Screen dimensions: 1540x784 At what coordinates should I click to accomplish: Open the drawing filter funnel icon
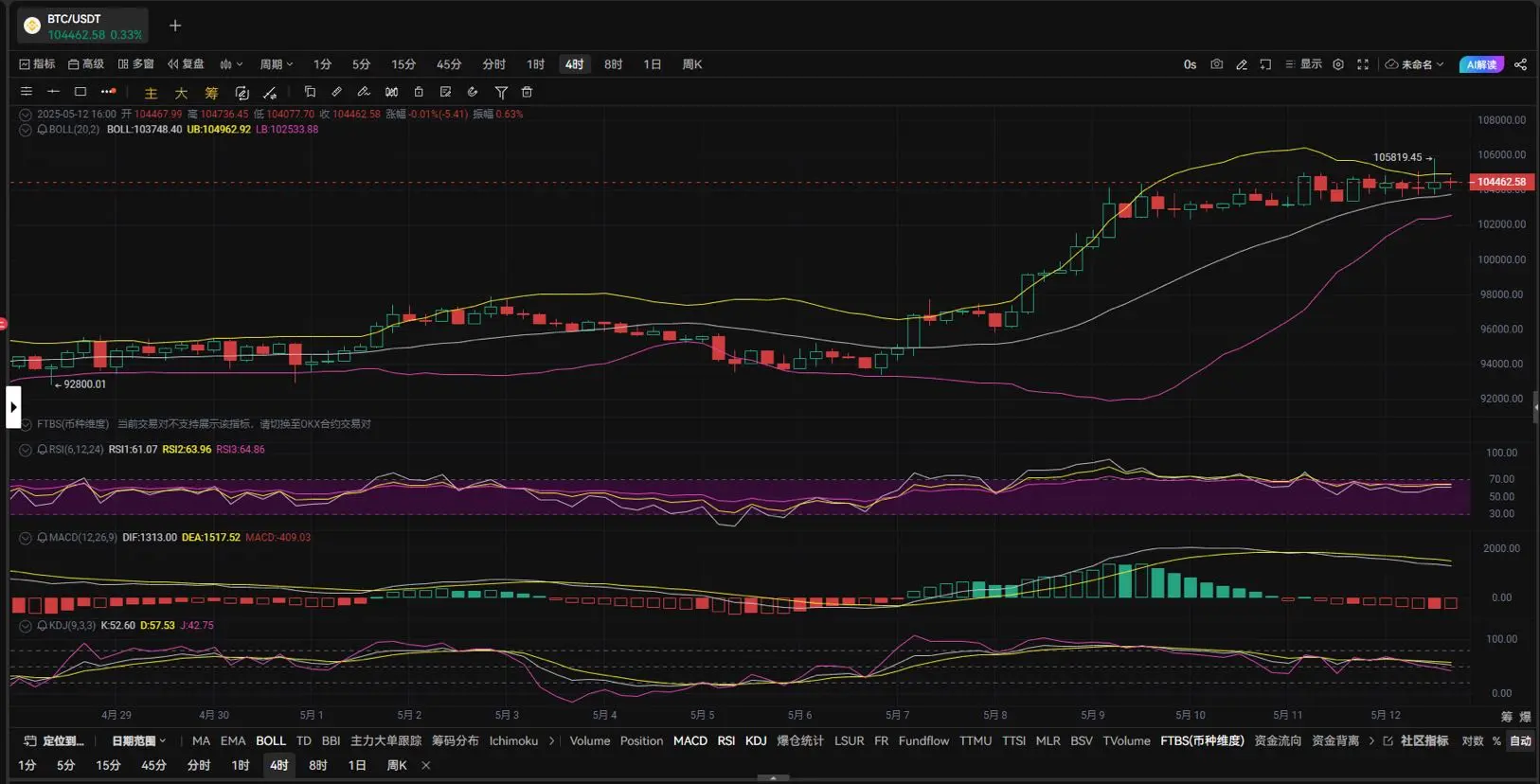[x=501, y=92]
